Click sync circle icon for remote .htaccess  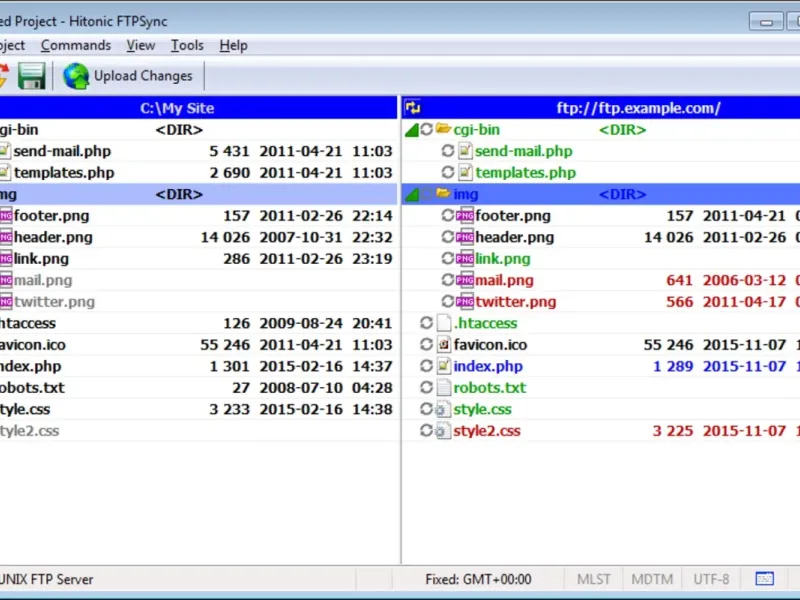pos(427,323)
